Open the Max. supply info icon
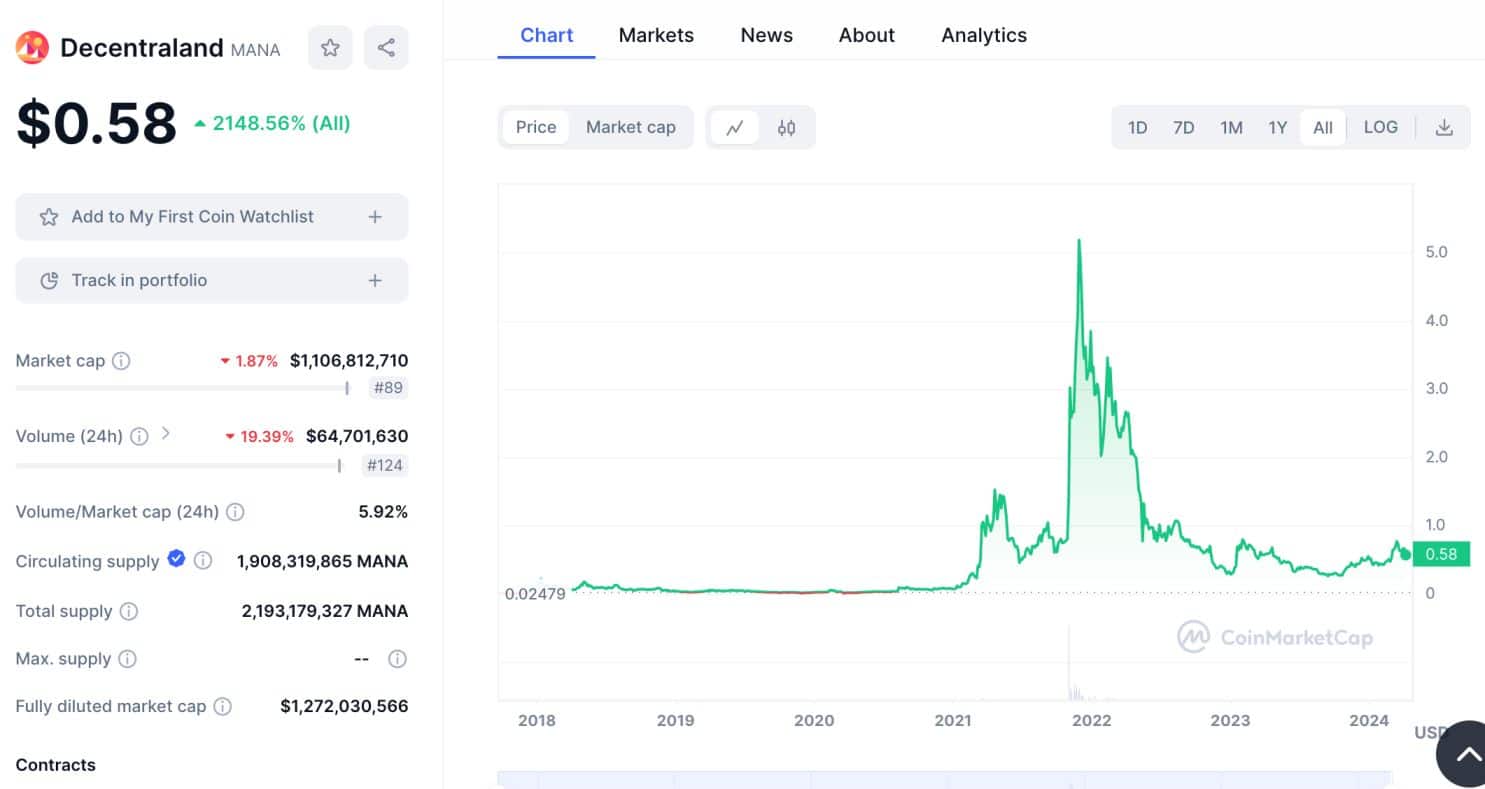The height and width of the screenshot is (789, 1485). coord(127,659)
